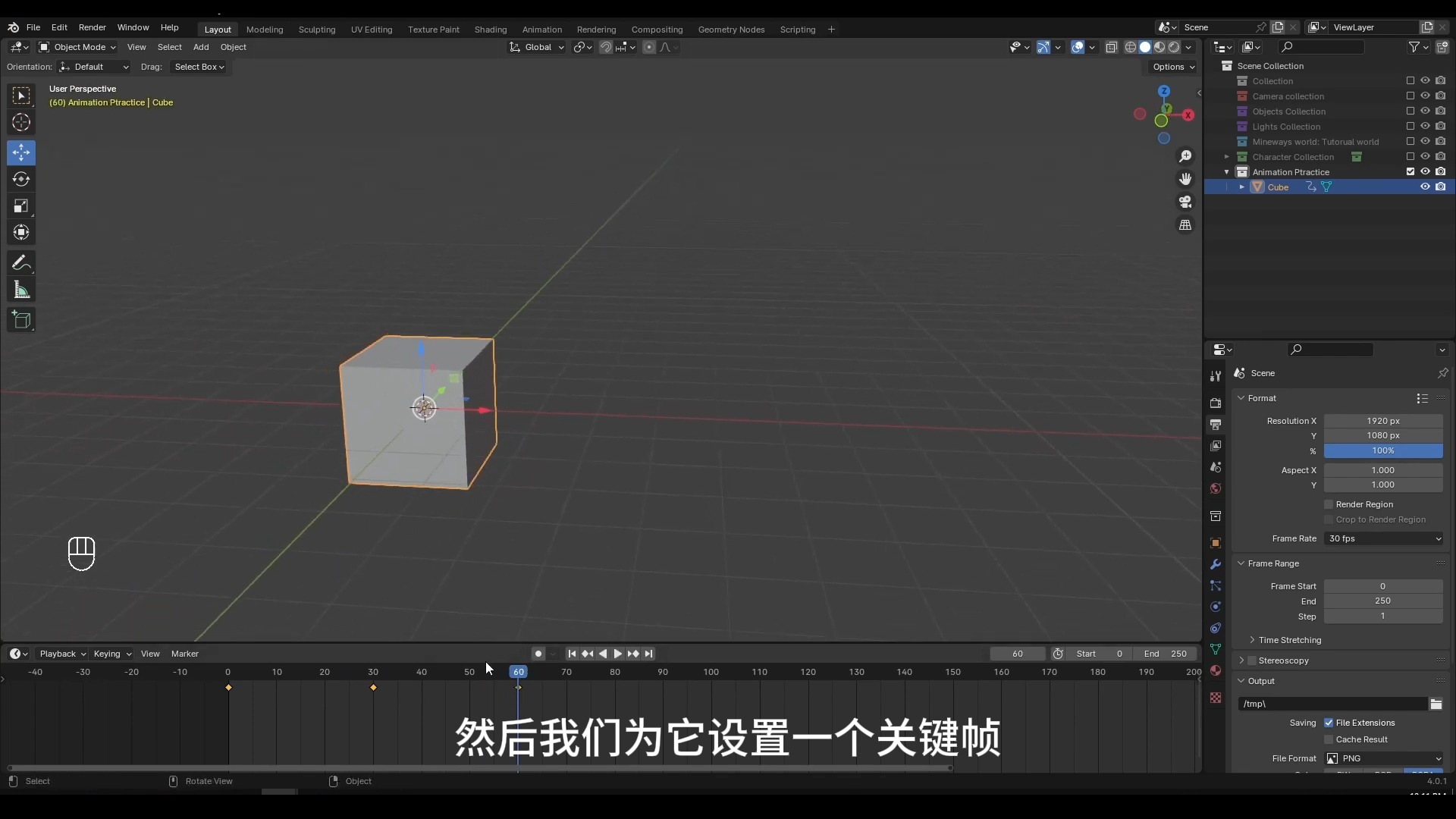
Task: Open the Render menu
Action: tap(92, 27)
